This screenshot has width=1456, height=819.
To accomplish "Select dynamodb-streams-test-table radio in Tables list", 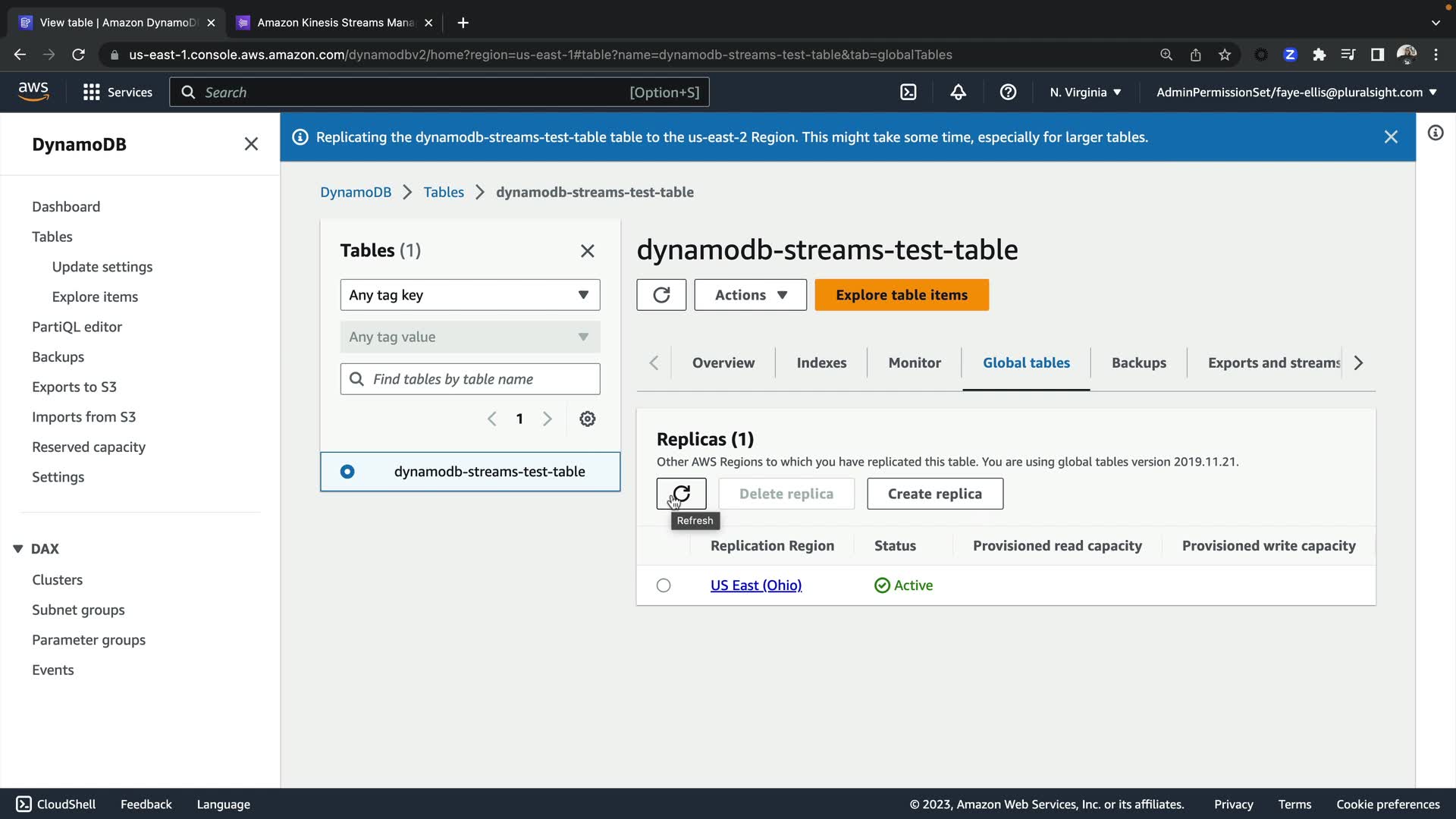I will [x=347, y=472].
